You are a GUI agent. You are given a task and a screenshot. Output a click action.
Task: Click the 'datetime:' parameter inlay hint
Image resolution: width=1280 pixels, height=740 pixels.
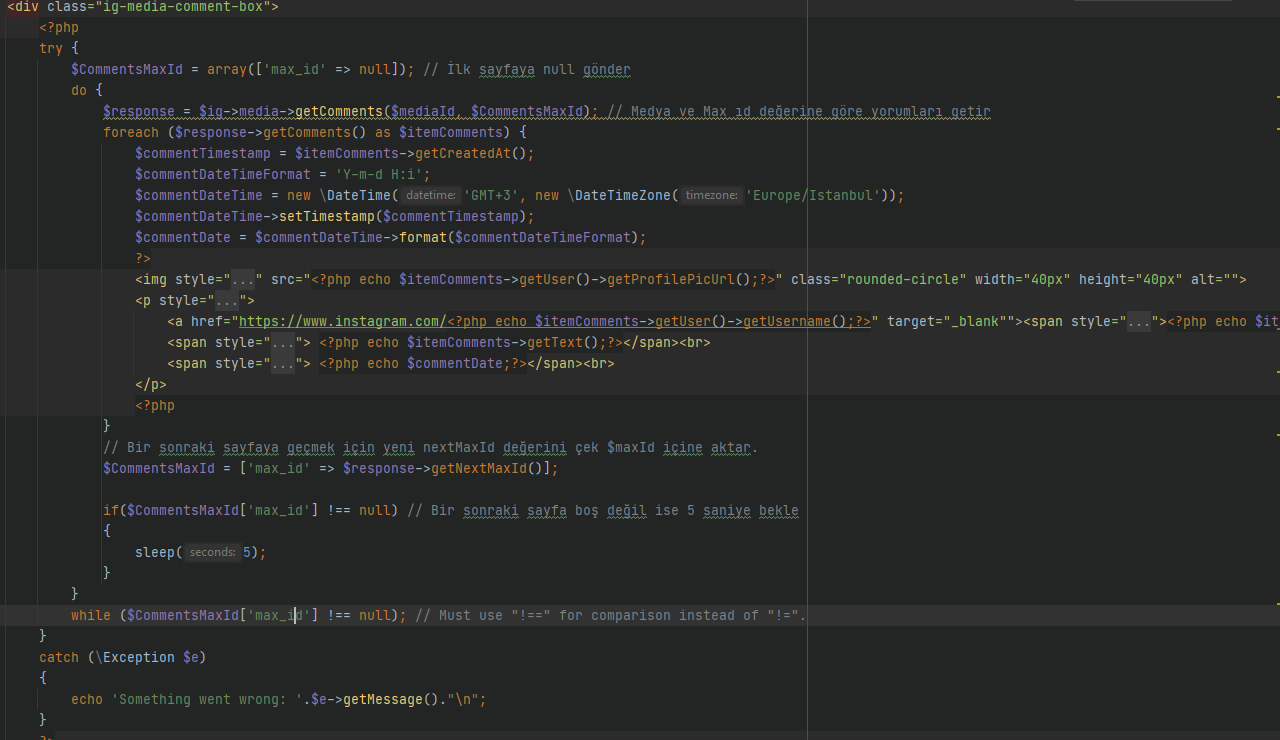point(431,196)
